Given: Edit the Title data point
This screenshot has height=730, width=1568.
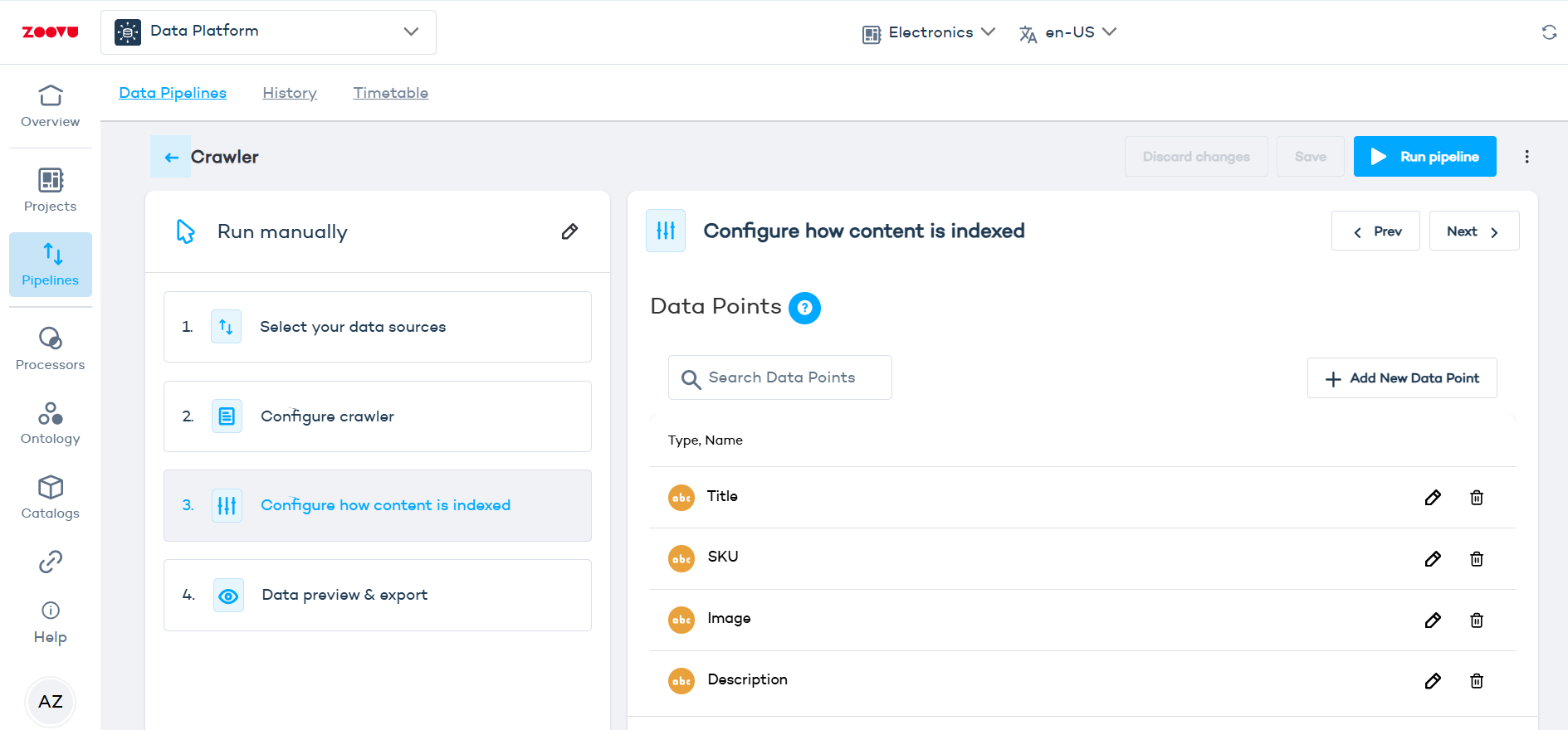Looking at the screenshot, I should pyautogui.click(x=1432, y=498).
